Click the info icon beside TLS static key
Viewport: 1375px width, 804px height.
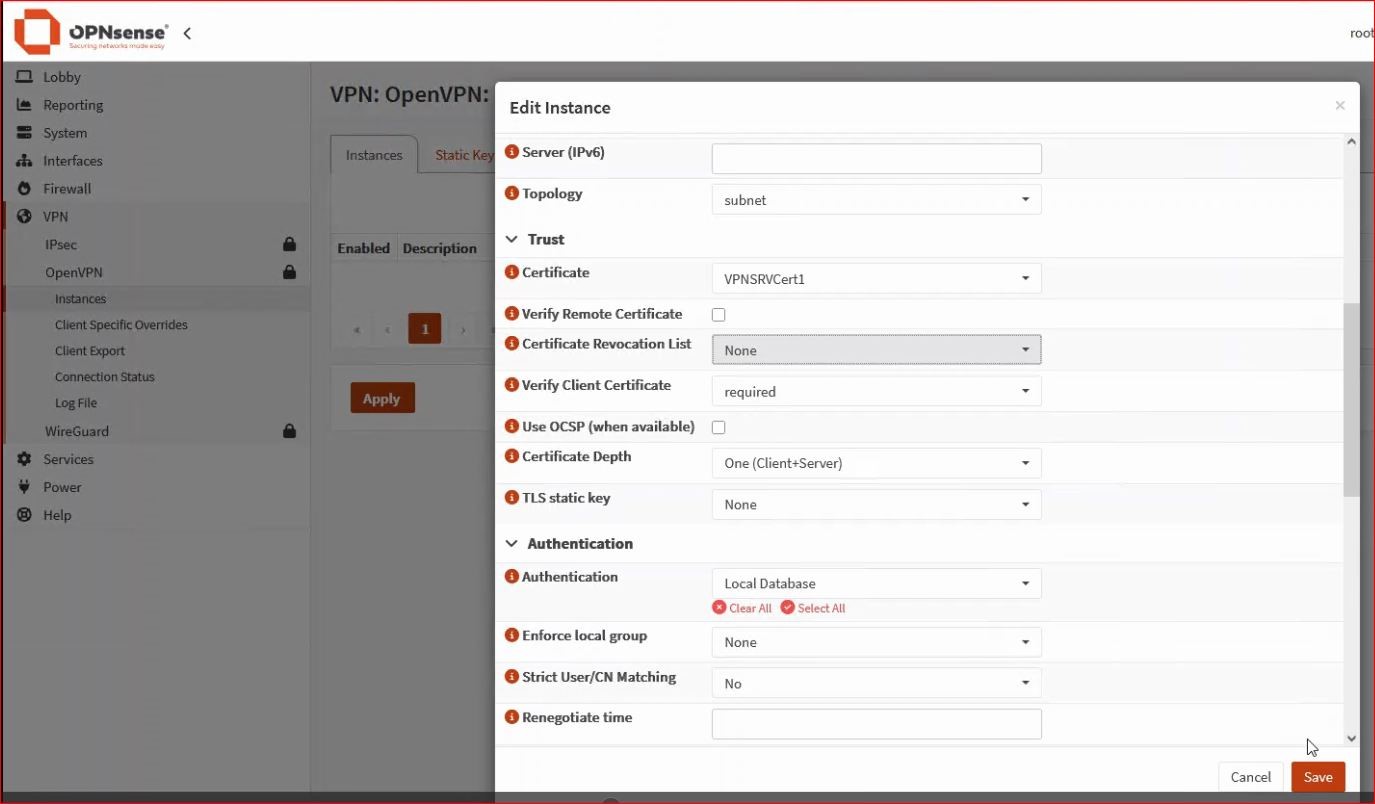(512, 498)
